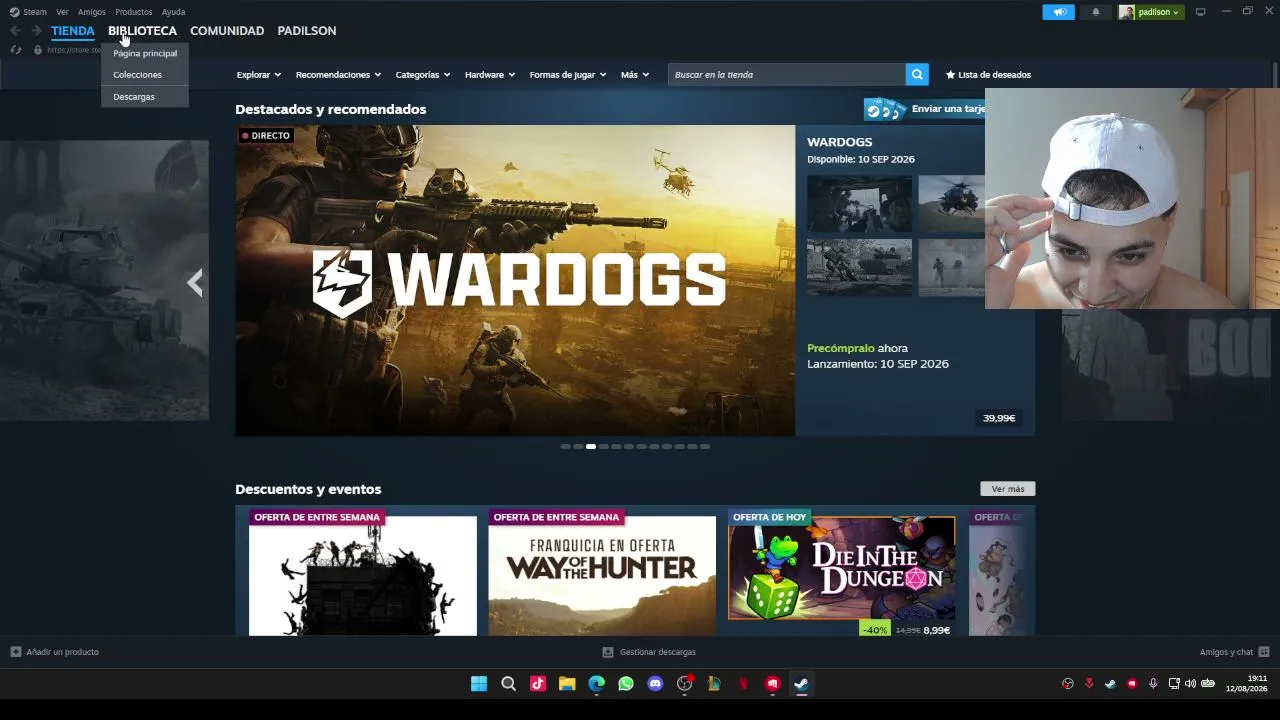Expand the Formas de jugar dropdown
The height and width of the screenshot is (720, 1280).
568,75
